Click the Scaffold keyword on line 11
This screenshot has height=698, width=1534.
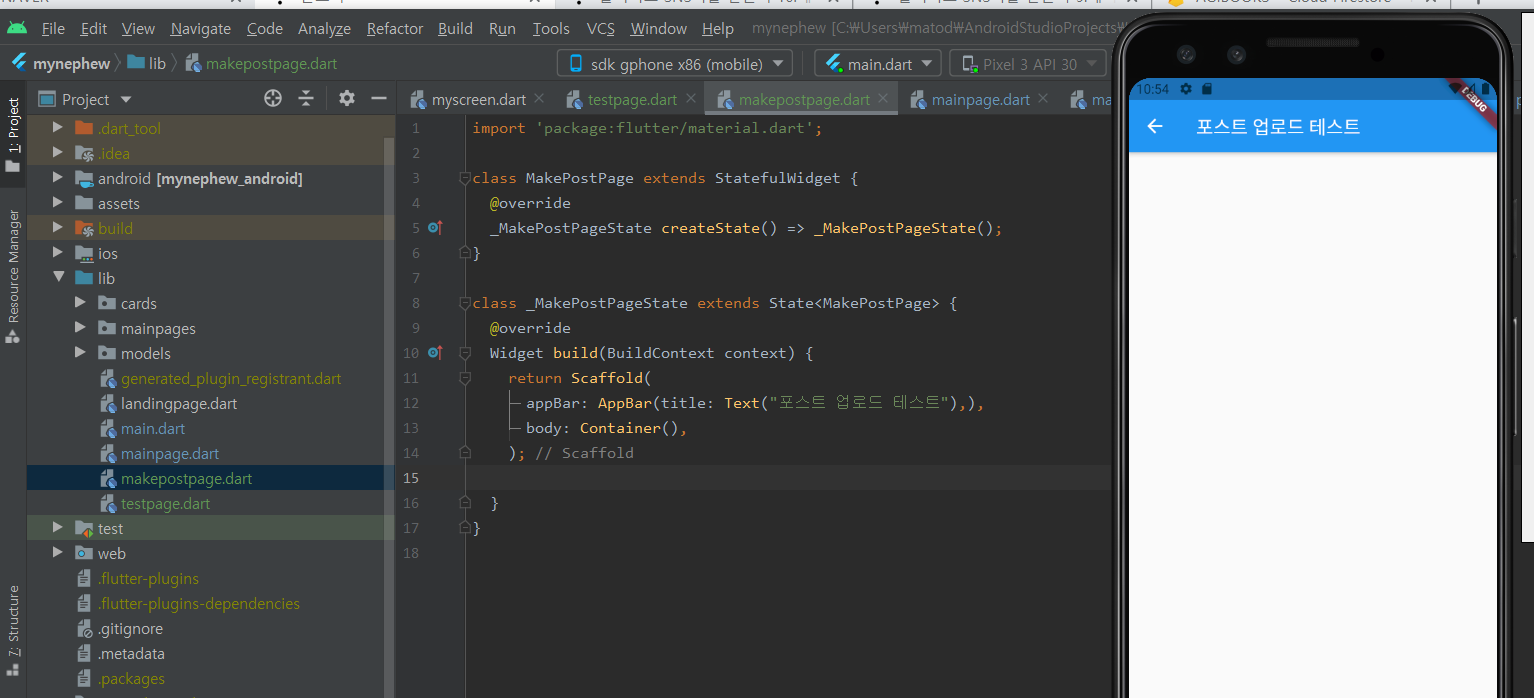[607, 378]
